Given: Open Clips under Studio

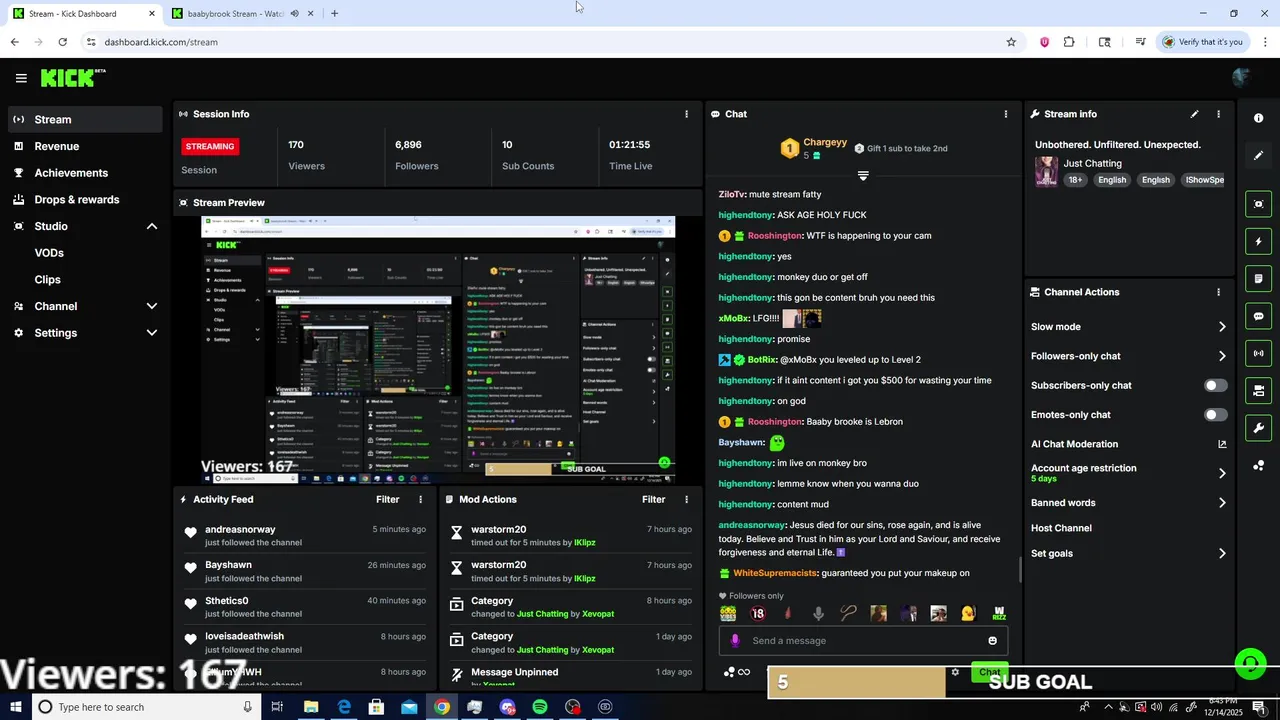Looking at the screenshot, I should (48, 280).
